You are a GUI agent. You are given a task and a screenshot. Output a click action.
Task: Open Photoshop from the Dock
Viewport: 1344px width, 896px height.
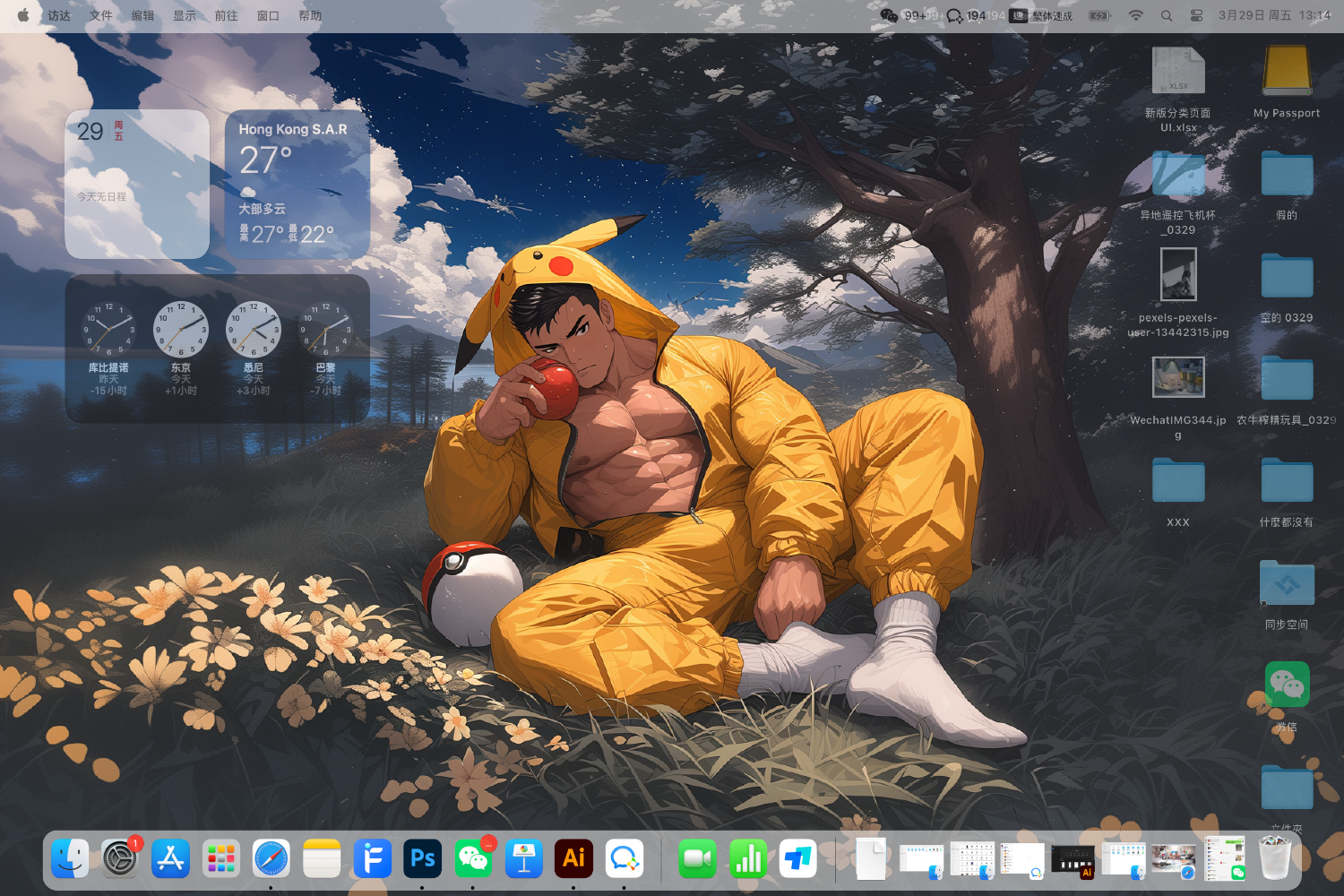pos(423,859)
